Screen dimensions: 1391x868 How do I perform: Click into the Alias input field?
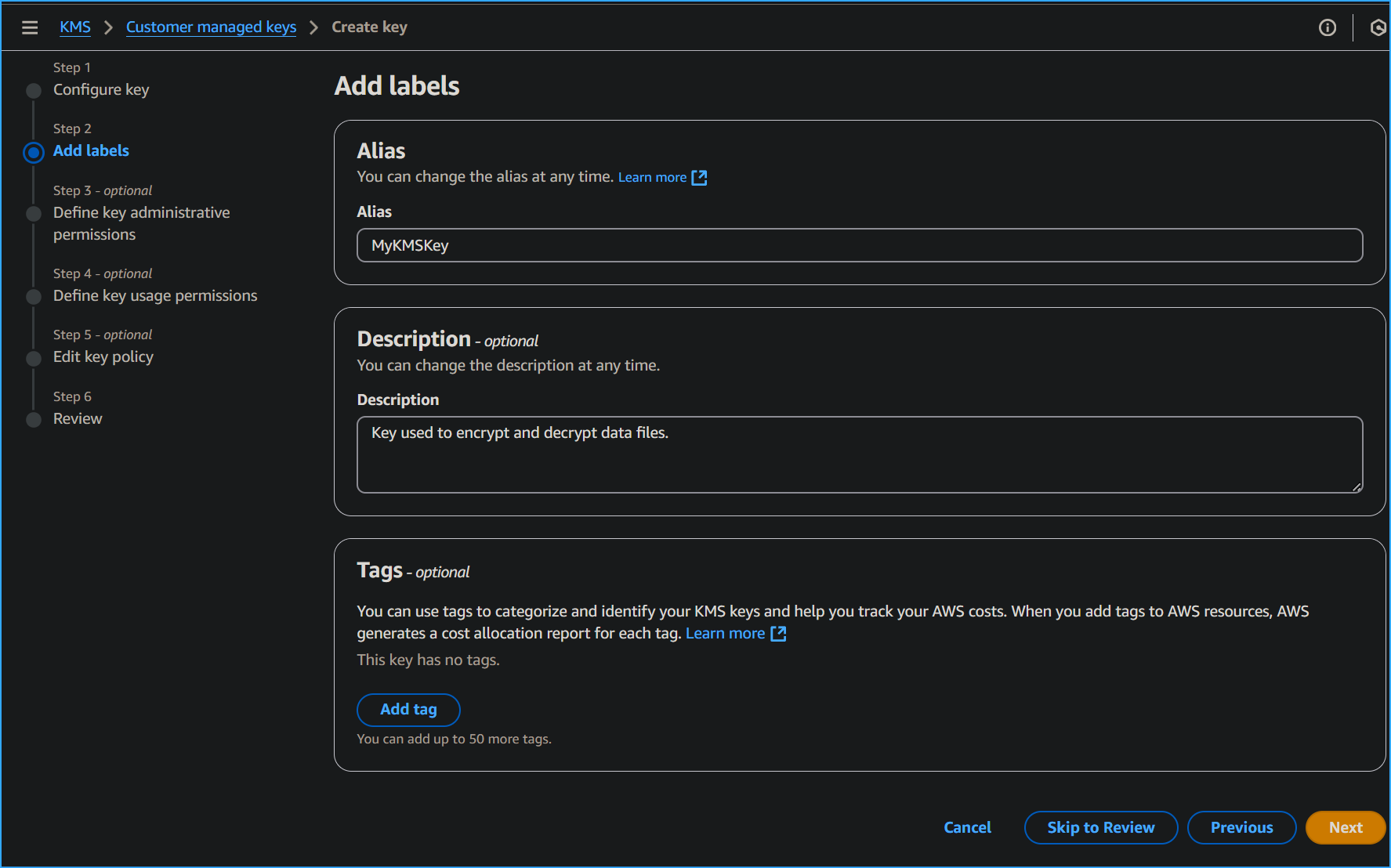point(859,245)
